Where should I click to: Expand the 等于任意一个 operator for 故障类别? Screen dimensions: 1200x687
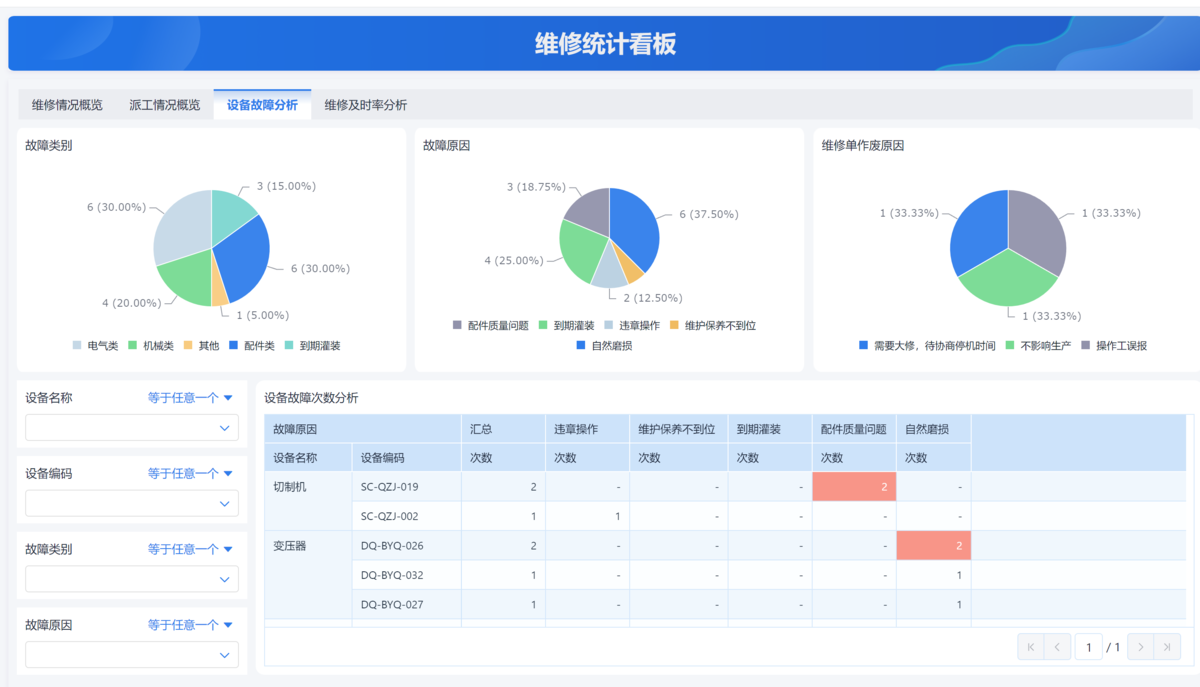(x=190, y=549)
